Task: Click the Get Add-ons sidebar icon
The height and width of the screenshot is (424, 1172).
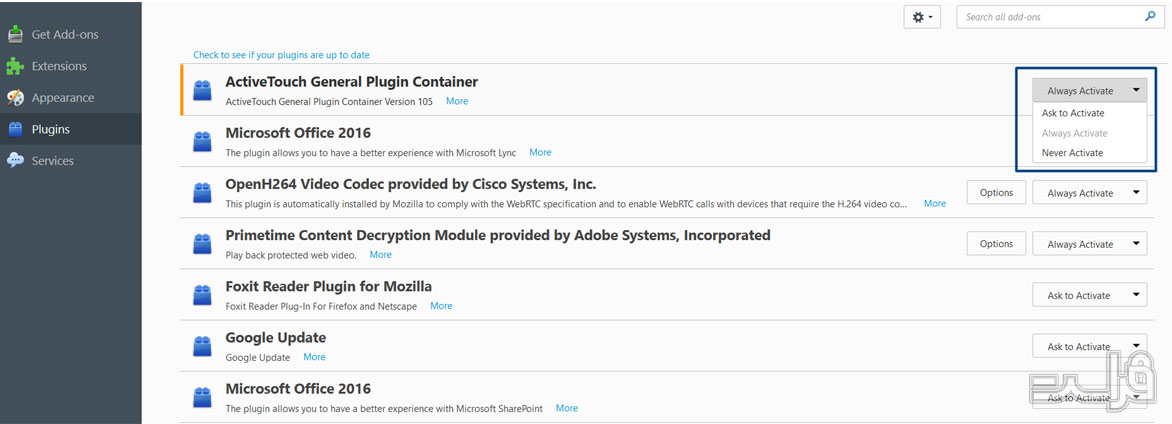Action: point(15,34)
